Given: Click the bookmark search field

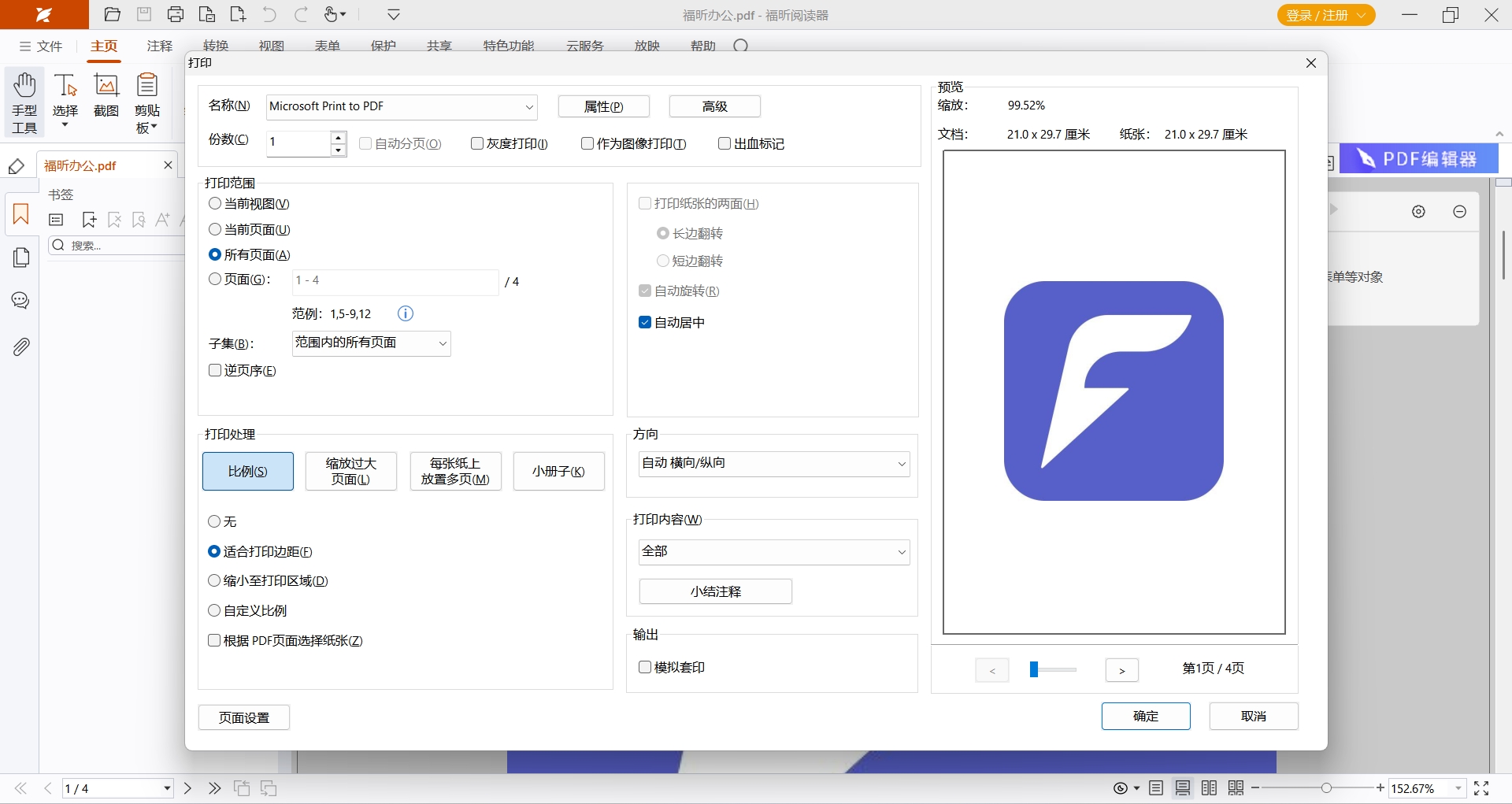Looking at the screenshot, I should 118,246.
